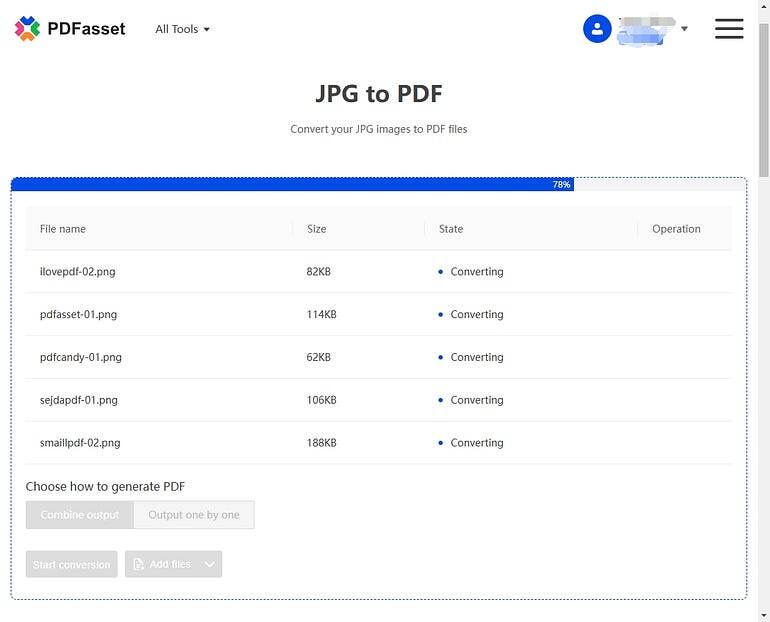Expand the account dropdown arrow
The height and width of the screenshot is (622, 770).
click(x=684, y=28)
